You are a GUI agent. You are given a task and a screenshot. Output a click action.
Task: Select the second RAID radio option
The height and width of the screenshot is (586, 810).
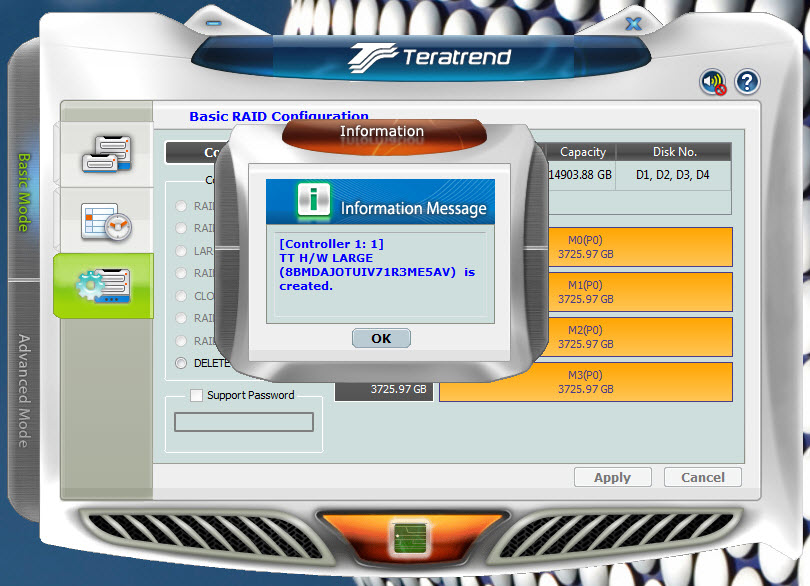[x=181, y=228]
